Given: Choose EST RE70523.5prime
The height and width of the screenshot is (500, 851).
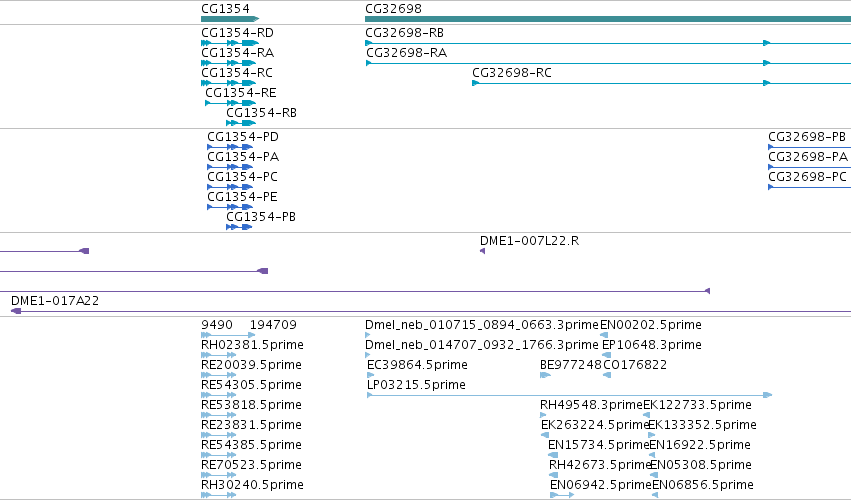Looking at the screenshot, I should 251,465.
